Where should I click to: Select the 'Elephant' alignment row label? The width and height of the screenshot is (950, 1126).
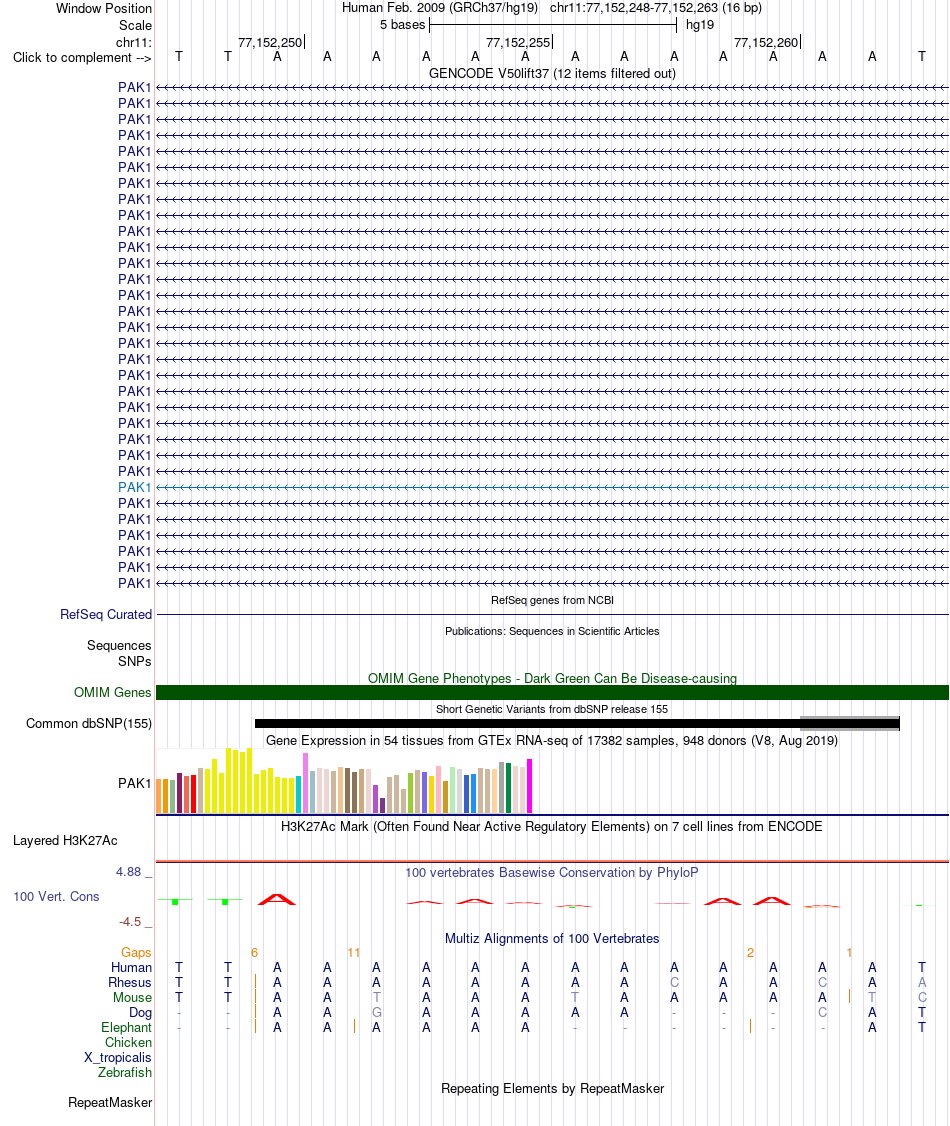pyautogui.click(x=126, y=1028)
